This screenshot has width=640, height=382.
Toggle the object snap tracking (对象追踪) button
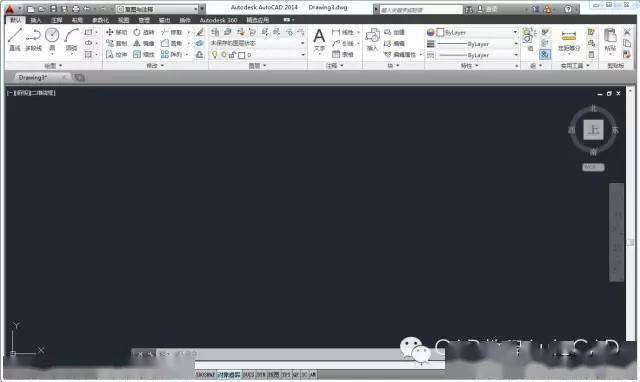click(228, 374)
